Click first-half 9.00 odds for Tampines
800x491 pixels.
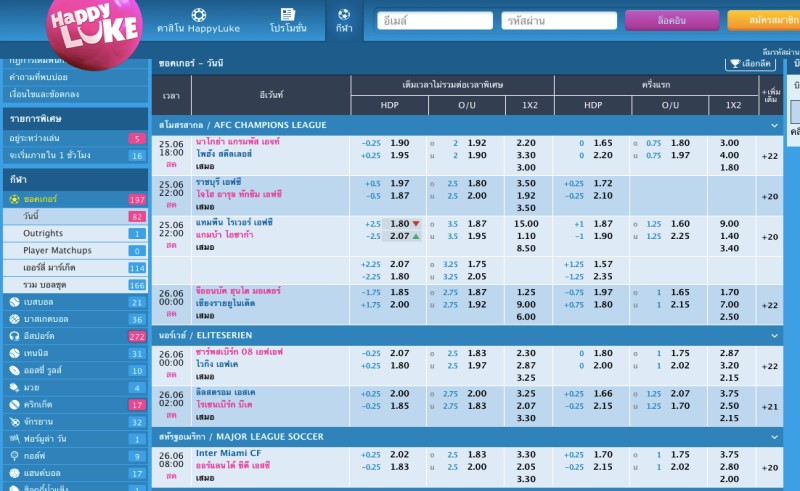pyautogui.click(x=729, y=224)
